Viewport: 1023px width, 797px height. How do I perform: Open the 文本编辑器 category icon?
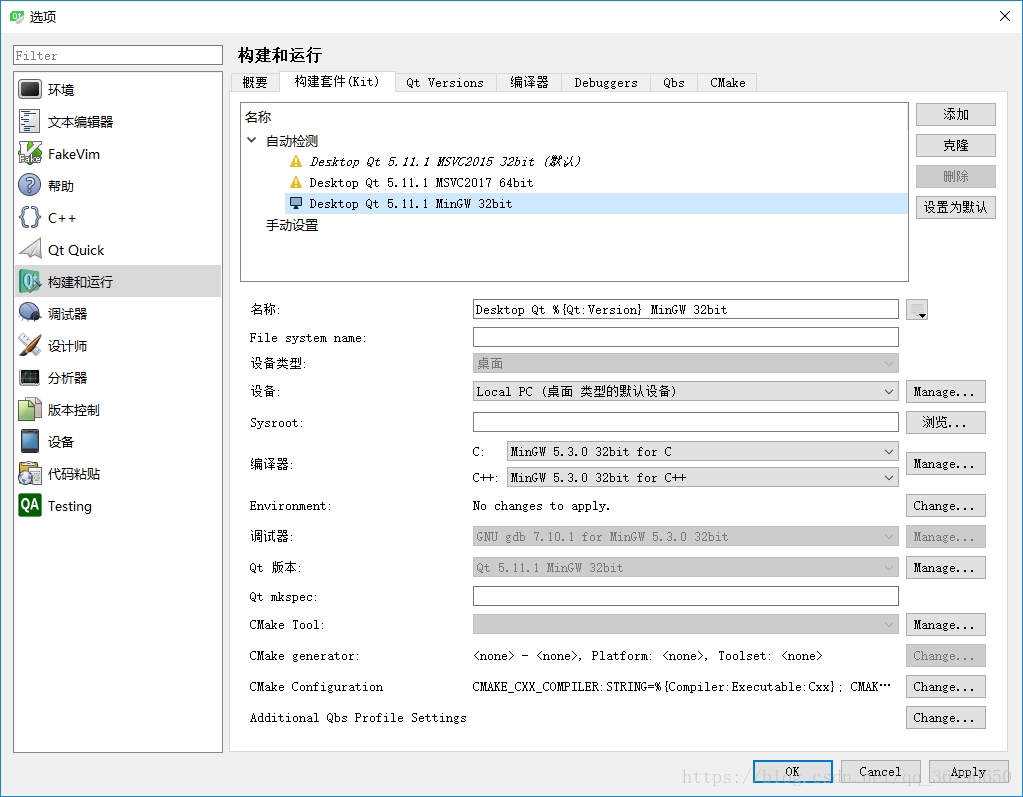pyautogui.click(x=30, y=121)
